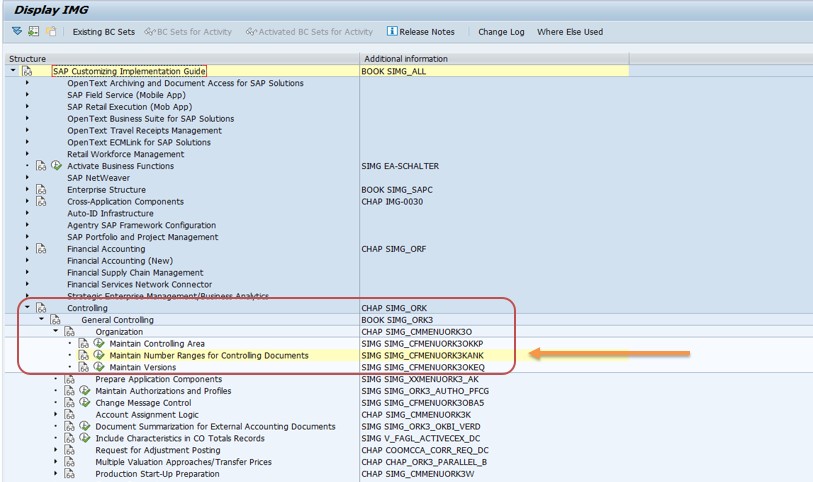
Task: Open documentation icon for Maintain Versions
Action: [83, 367]
